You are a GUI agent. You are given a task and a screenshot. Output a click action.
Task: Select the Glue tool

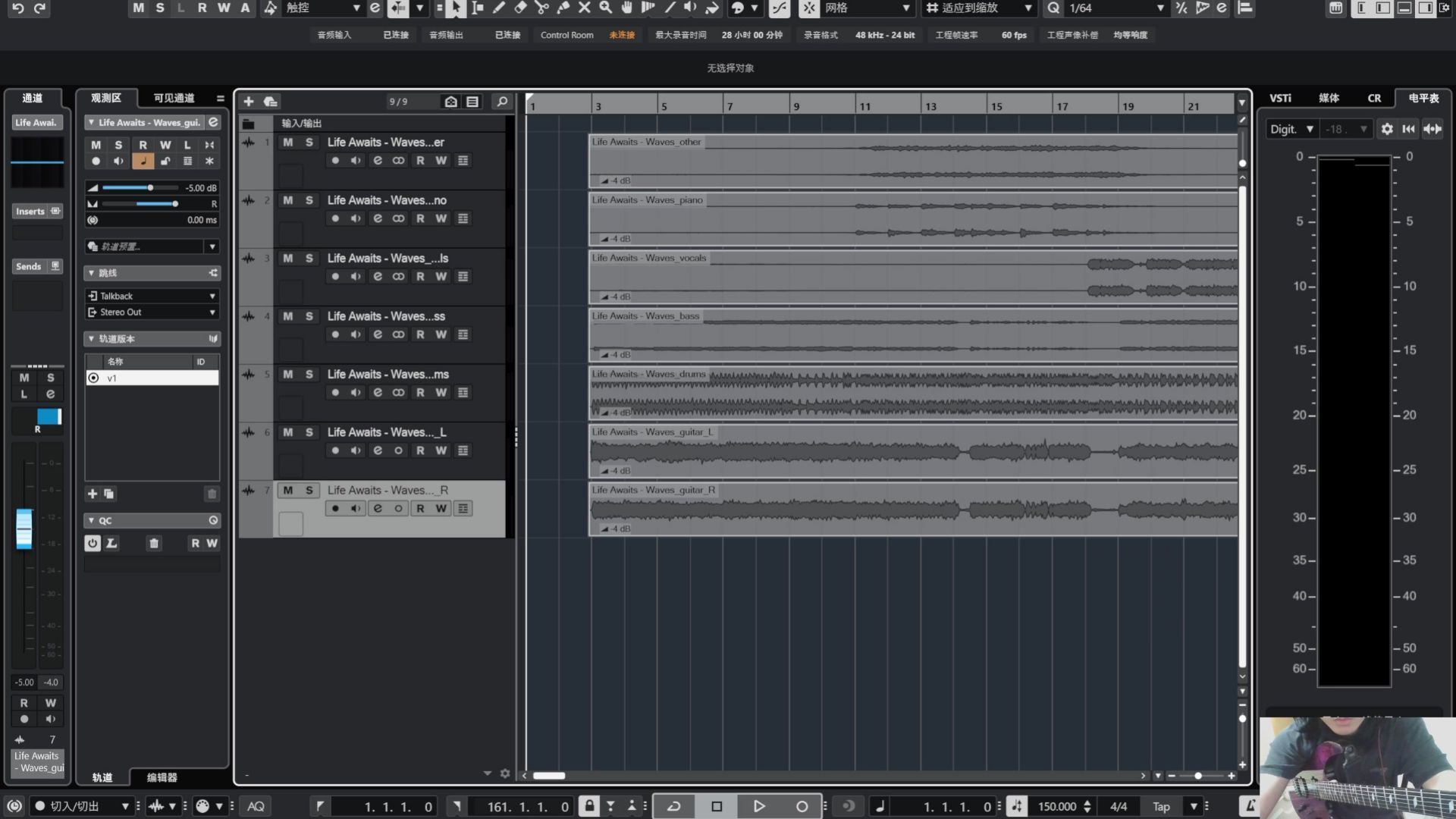[x=563, y=8]
